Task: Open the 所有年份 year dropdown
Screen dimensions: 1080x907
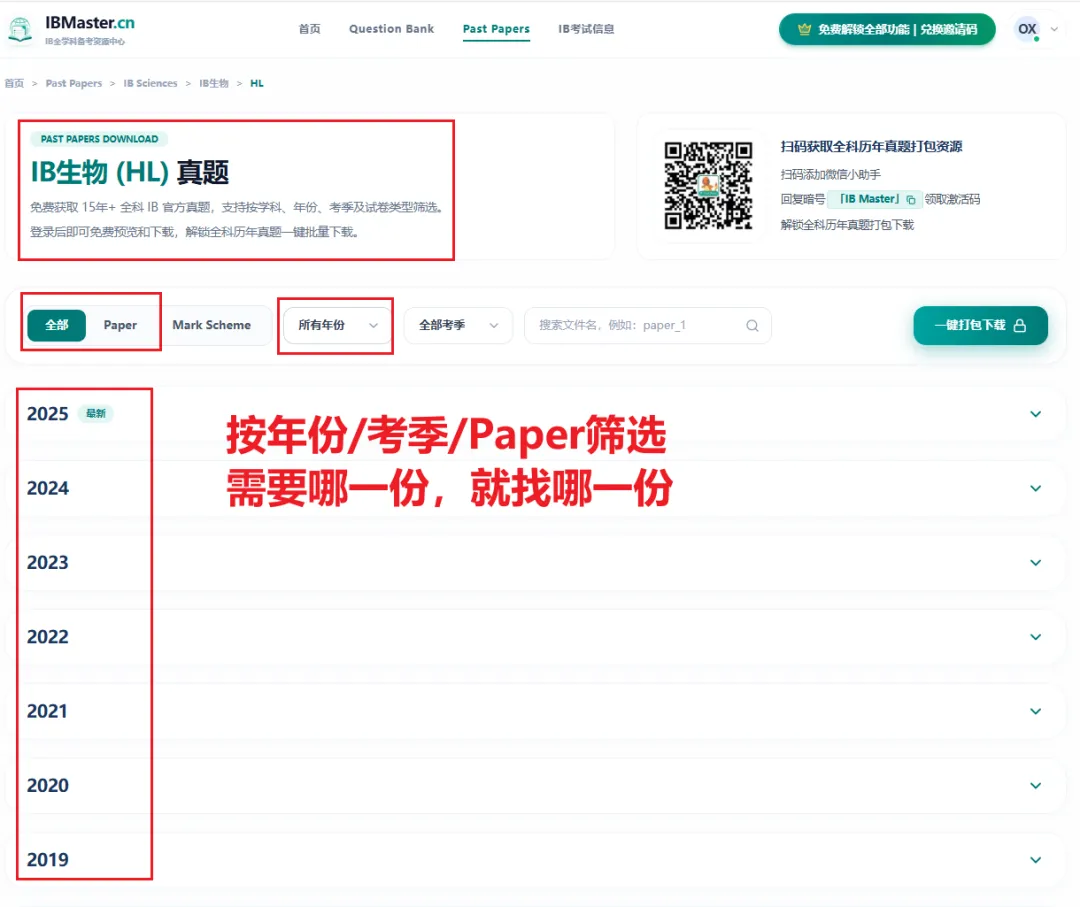Action: [x=337, y=325]
